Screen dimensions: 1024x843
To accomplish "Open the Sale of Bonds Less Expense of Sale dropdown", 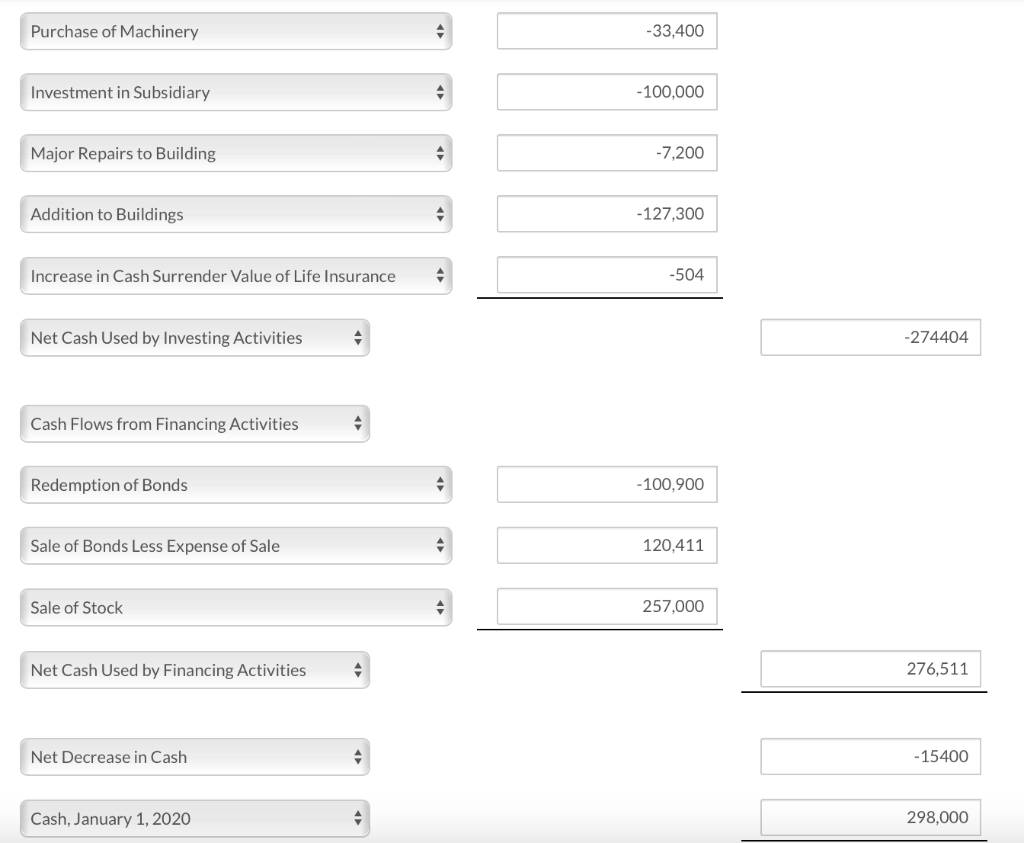I will [235, 545].
